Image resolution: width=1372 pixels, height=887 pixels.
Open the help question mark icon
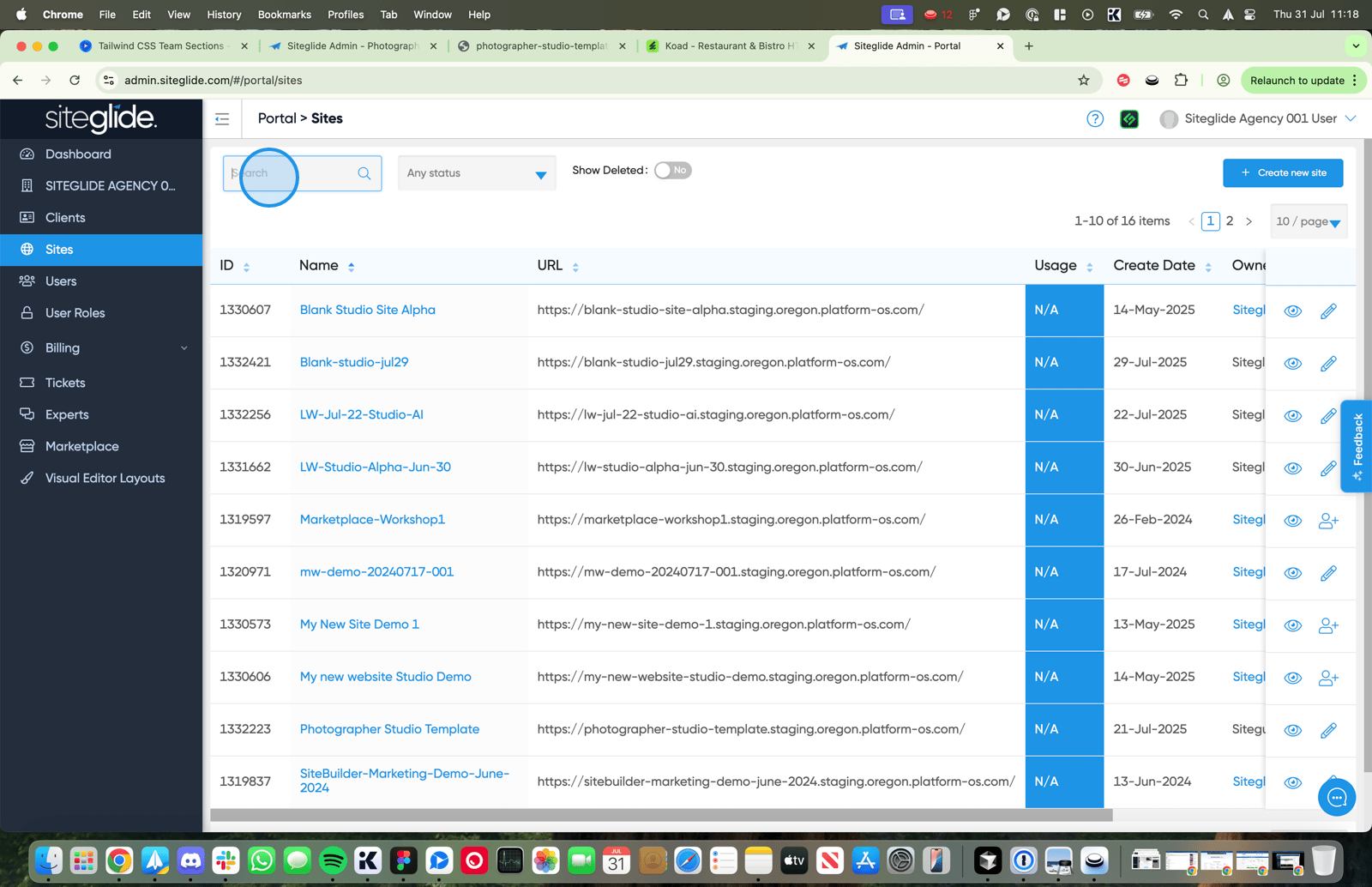[x=1095, y=119]
